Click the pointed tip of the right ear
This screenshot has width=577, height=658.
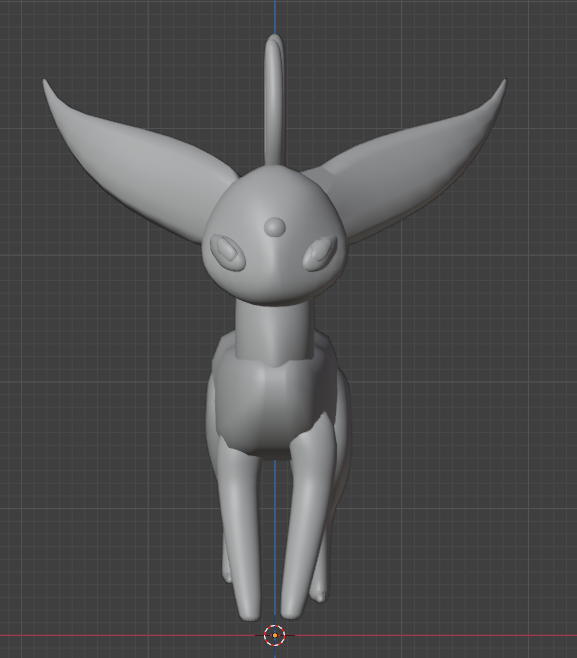504,83
